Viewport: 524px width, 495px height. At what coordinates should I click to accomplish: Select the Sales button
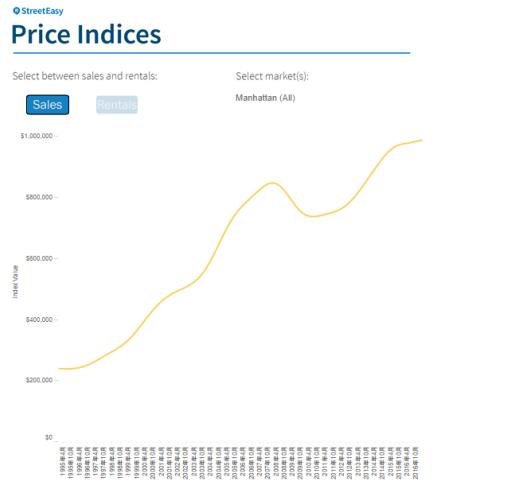[x=47, y=105]
